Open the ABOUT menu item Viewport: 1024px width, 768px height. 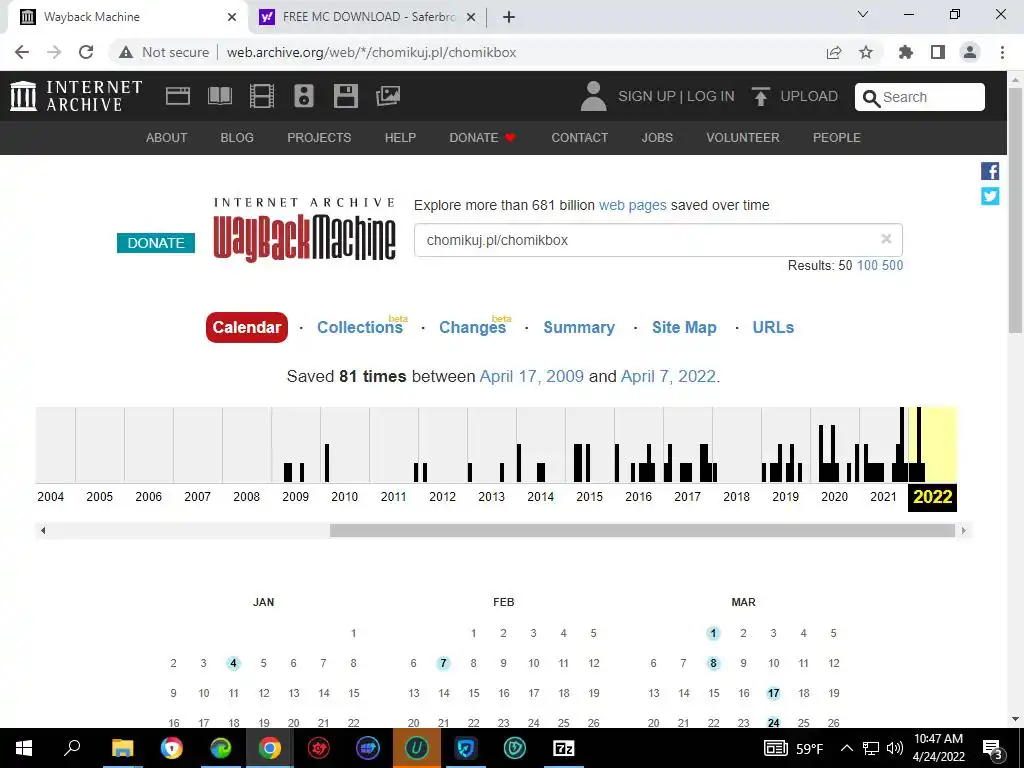coord(167,138)
